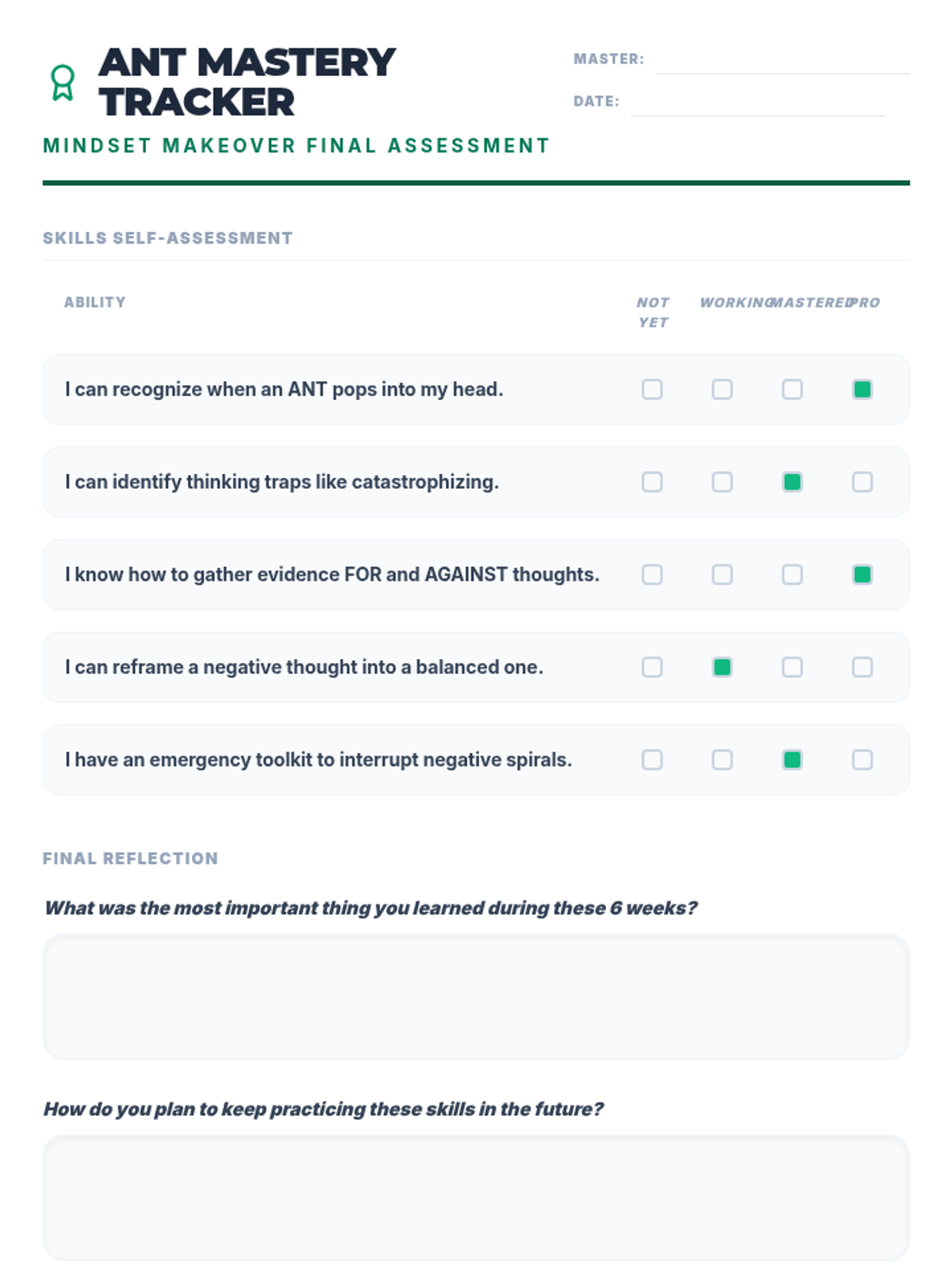Click the 'Ability' column header
The image size is (952, 1270).
(94, 302)
